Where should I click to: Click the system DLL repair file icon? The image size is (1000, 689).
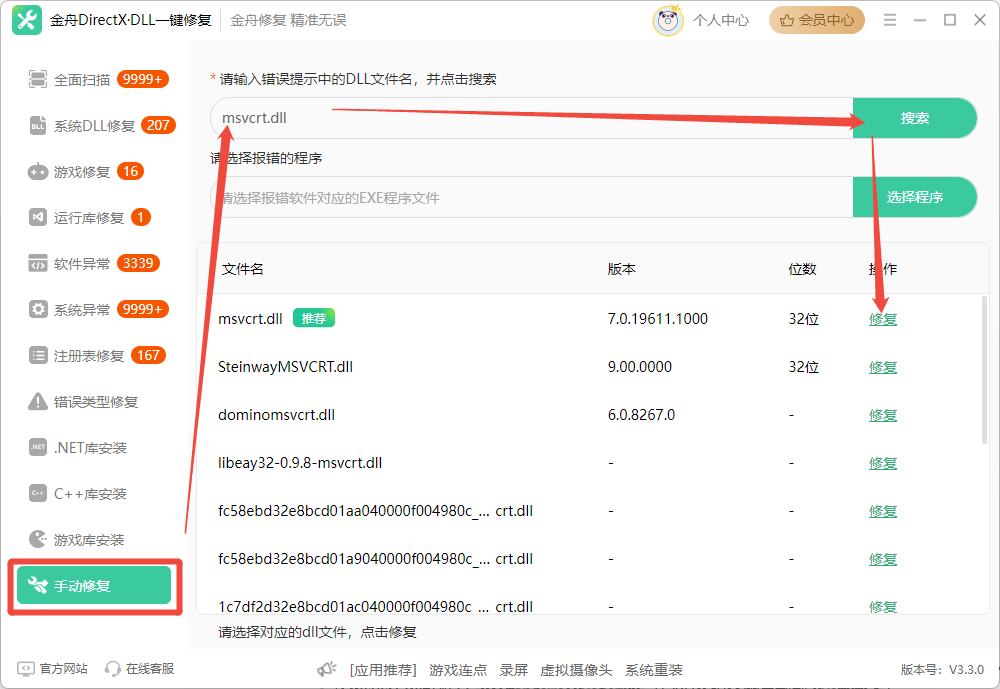38,125
